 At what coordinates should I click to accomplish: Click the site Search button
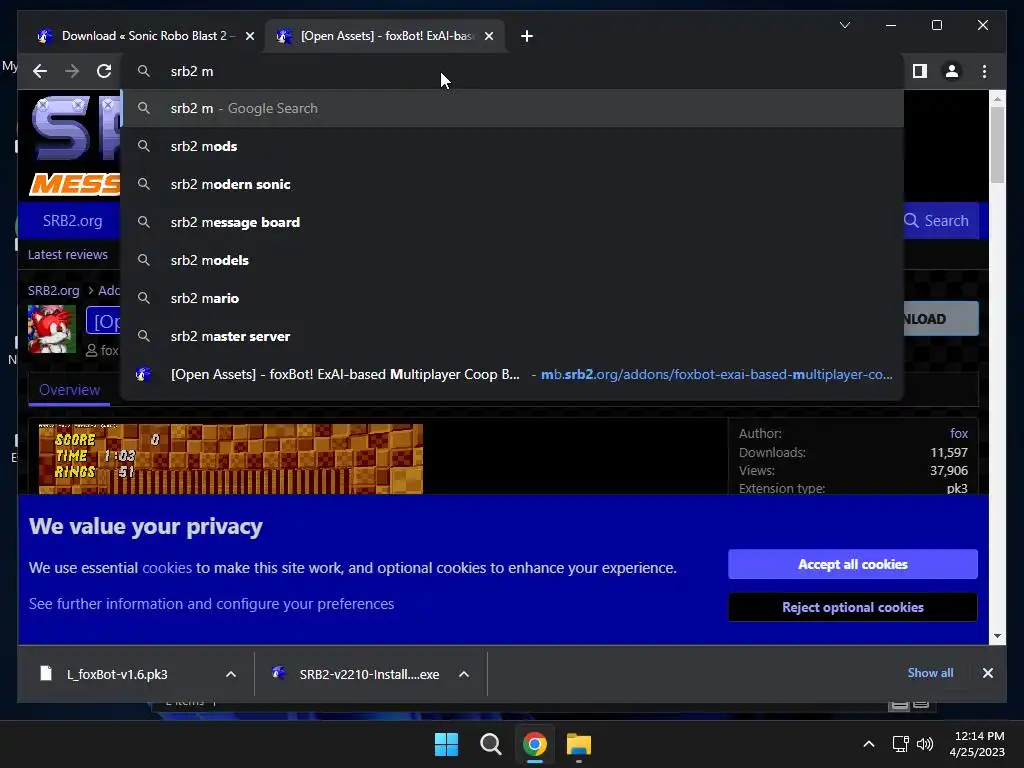click(937, 221)
